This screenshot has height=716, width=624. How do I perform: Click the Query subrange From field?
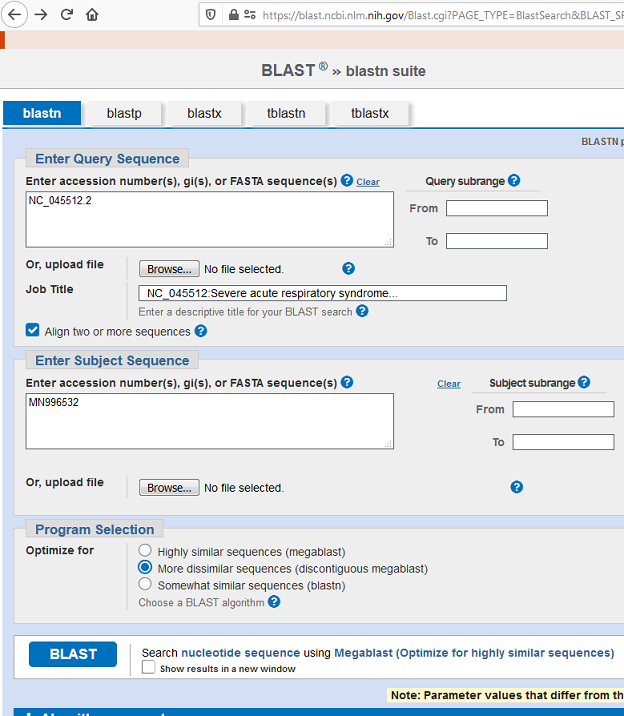coord(497,208)
